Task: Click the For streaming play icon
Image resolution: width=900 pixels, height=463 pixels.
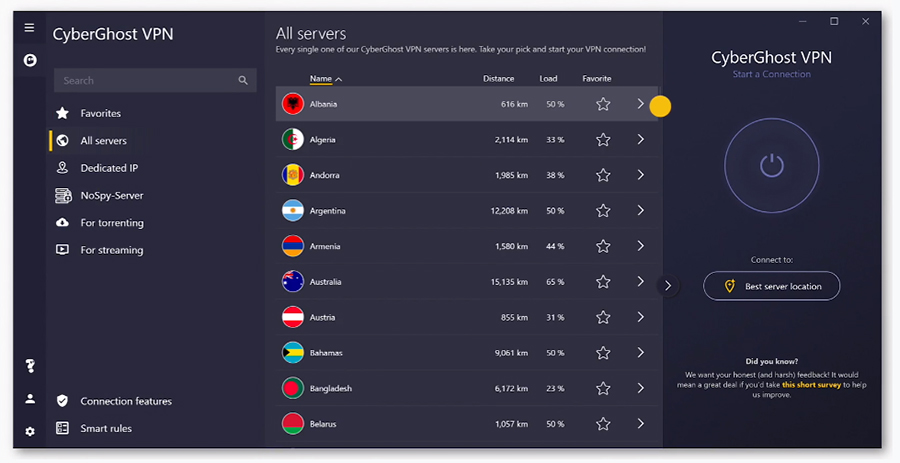Action: [63, 250]
